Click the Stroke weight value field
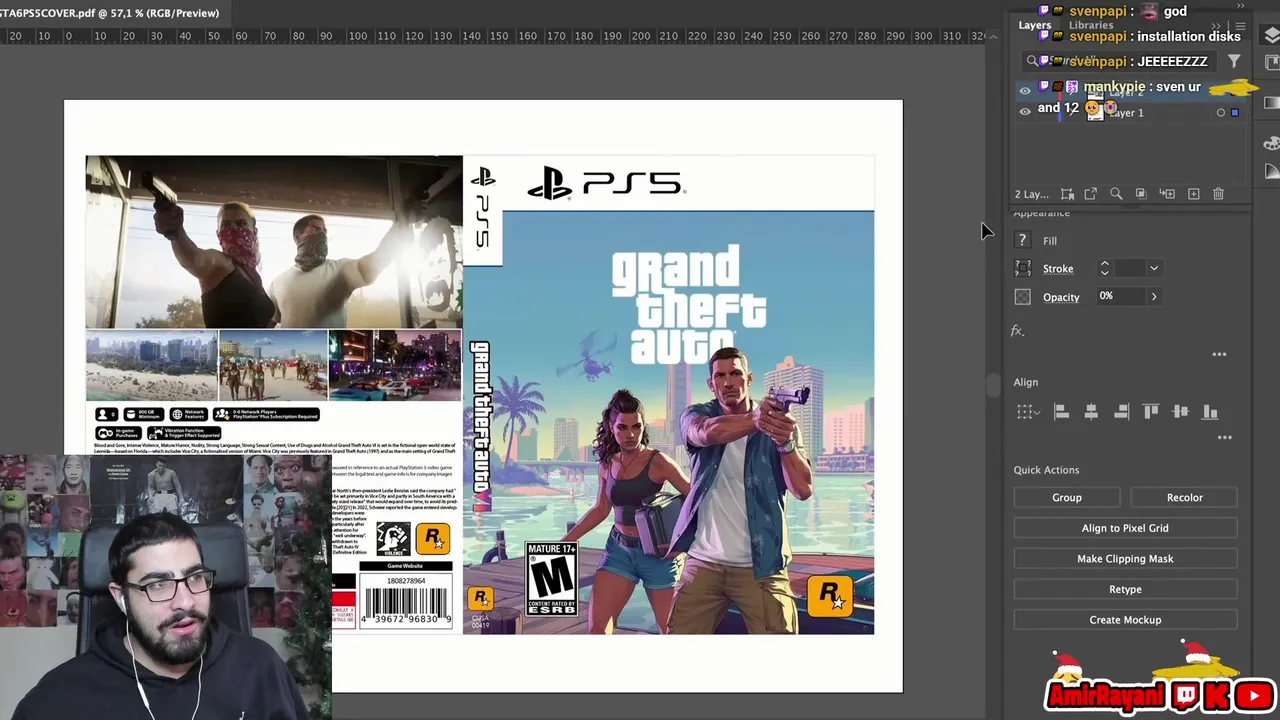The image size is (1280, 720). (x=1130, y=268)
